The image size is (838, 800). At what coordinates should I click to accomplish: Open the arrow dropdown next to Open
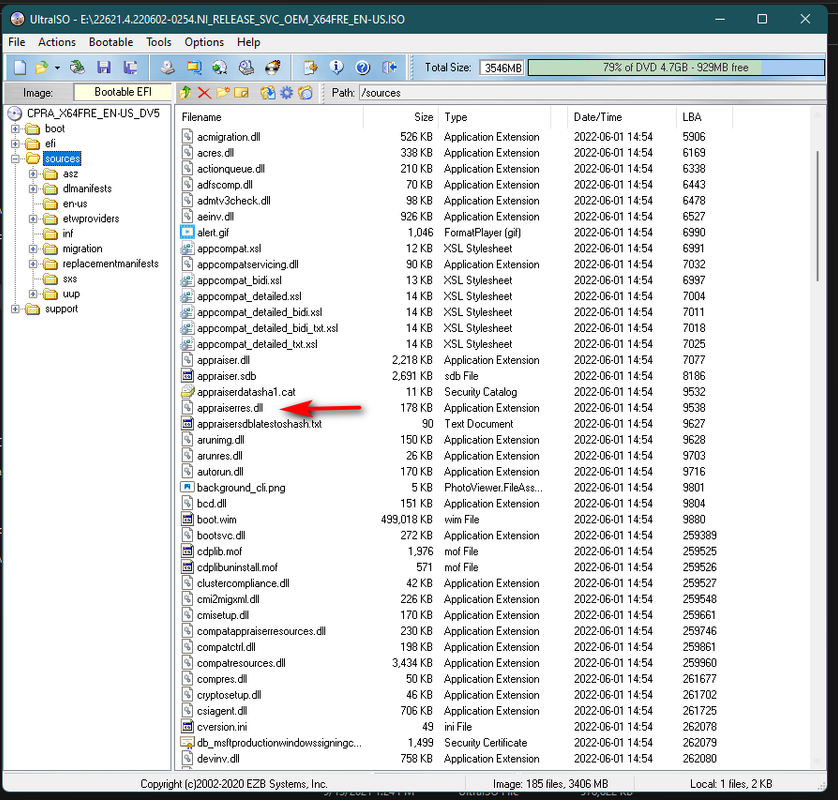coord(57,67)
